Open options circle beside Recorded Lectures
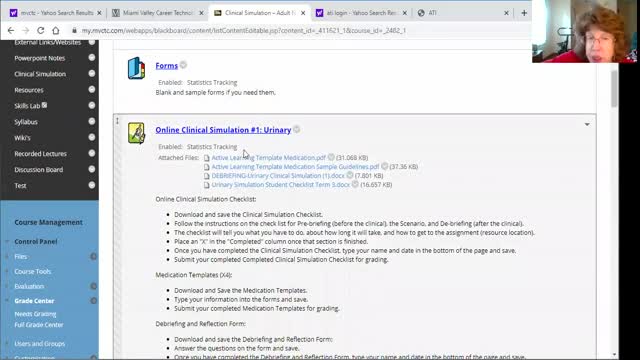The width and height of the screenshot is (640, 360). point(92,153)
